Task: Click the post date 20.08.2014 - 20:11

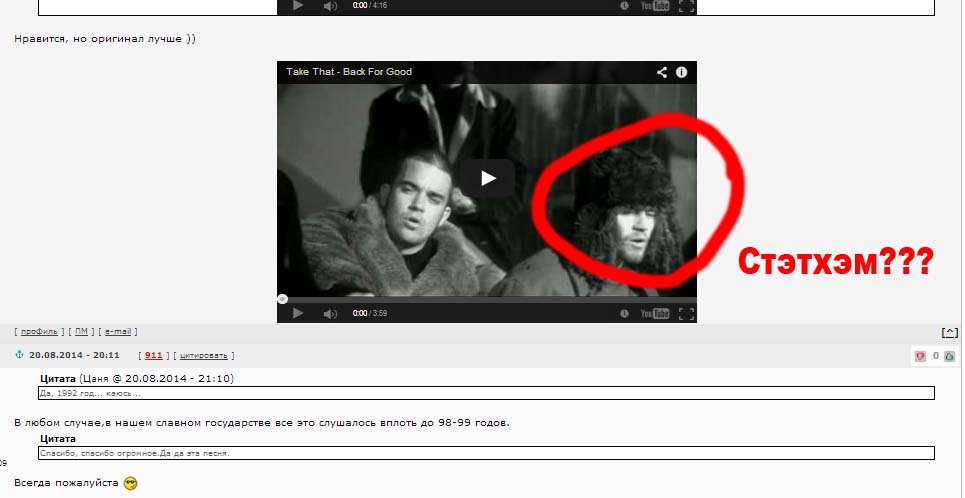Action: (74, 355)
